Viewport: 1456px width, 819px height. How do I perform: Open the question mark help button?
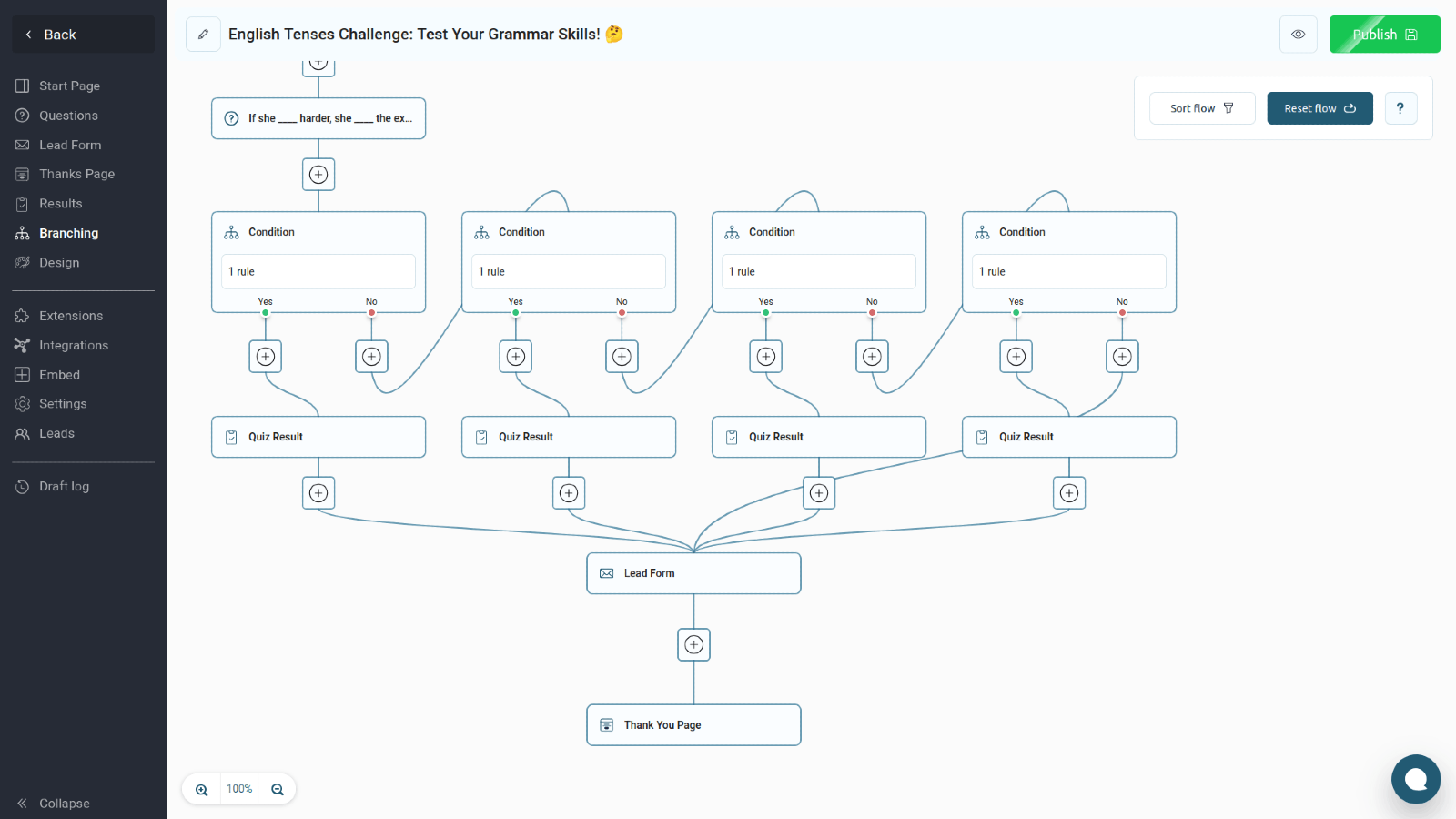point(1400,108)
